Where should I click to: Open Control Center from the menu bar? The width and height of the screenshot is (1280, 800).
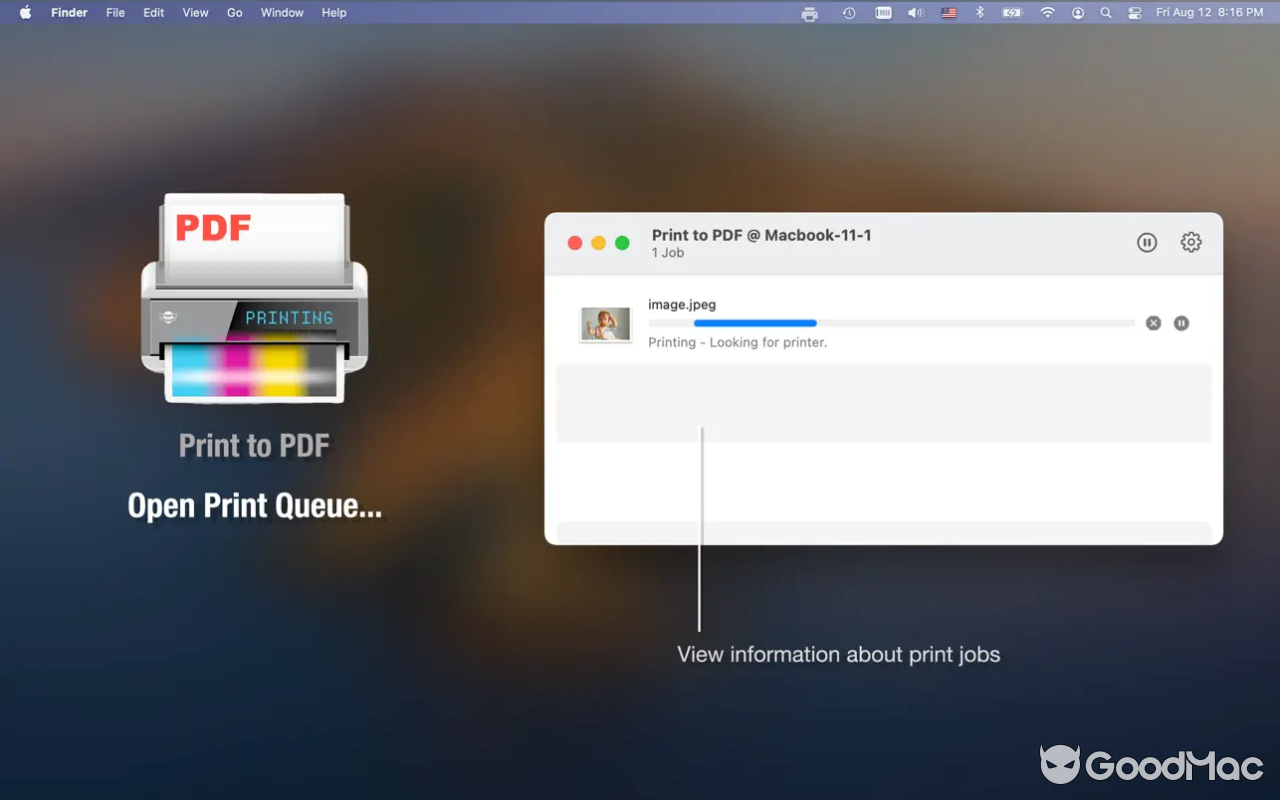point(1133,13)
